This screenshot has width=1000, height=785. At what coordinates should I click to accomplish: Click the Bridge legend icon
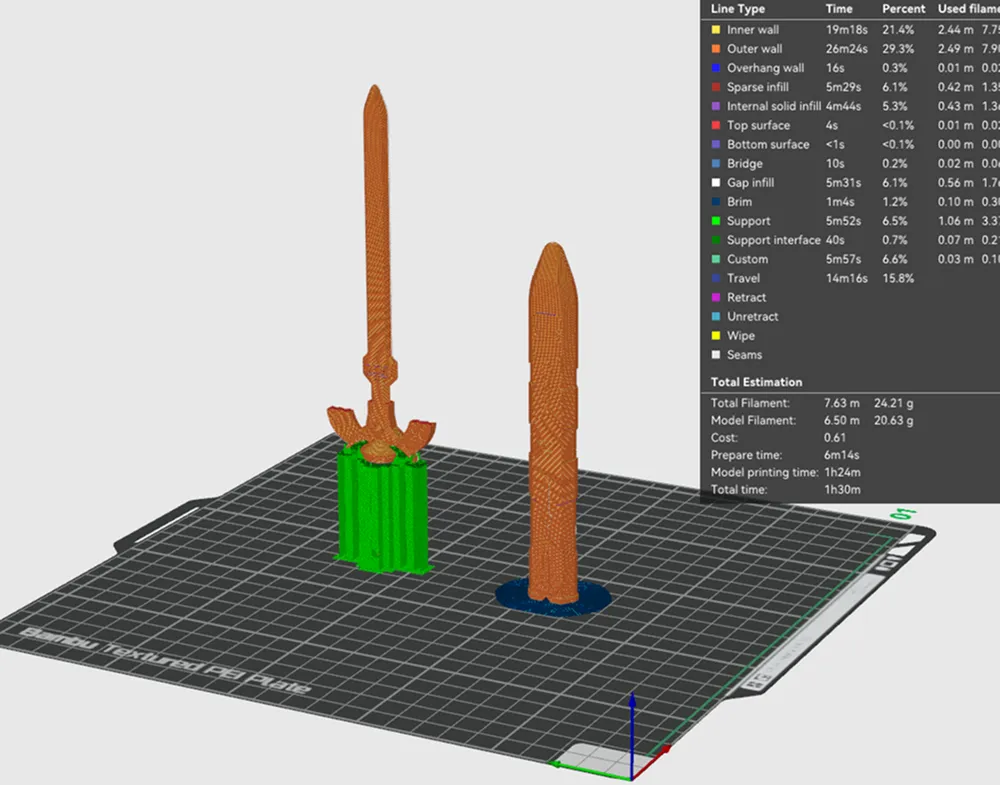[x=714, y=163]
